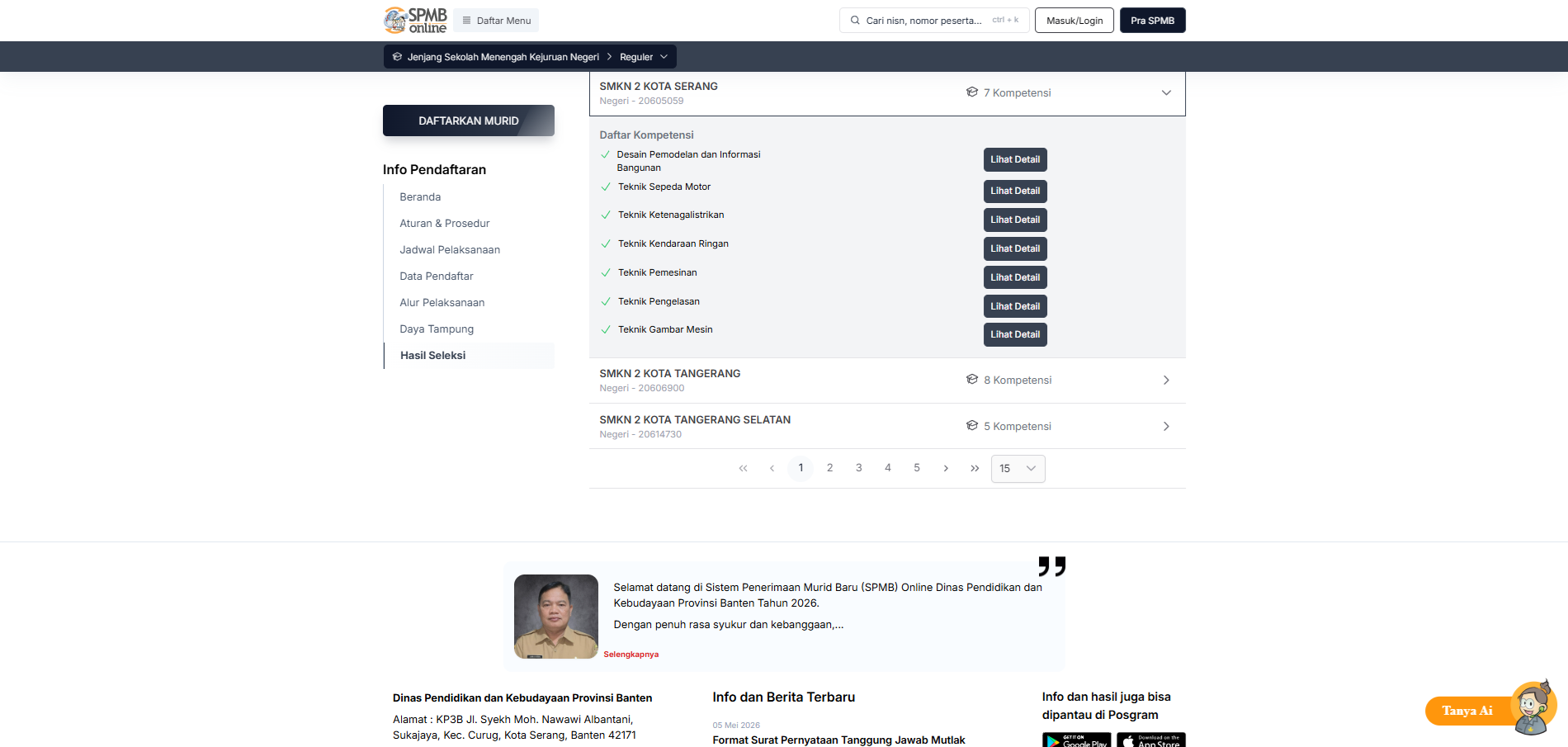Open the Selengkapnya link
This screenshot has height=747, width=1568.
(631, 655)
